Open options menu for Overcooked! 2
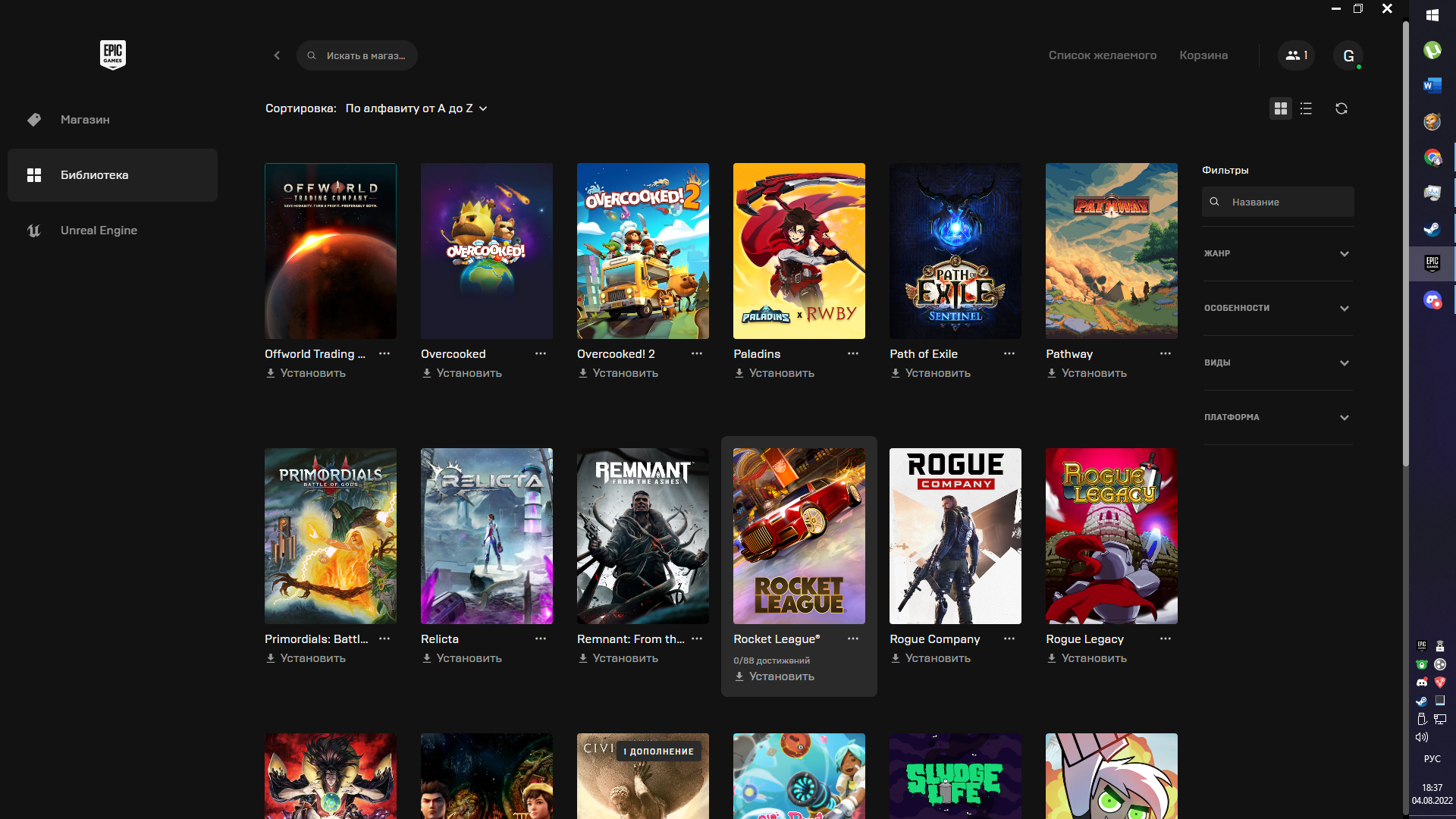1456x819 pixels. click(x=697, y=354)
